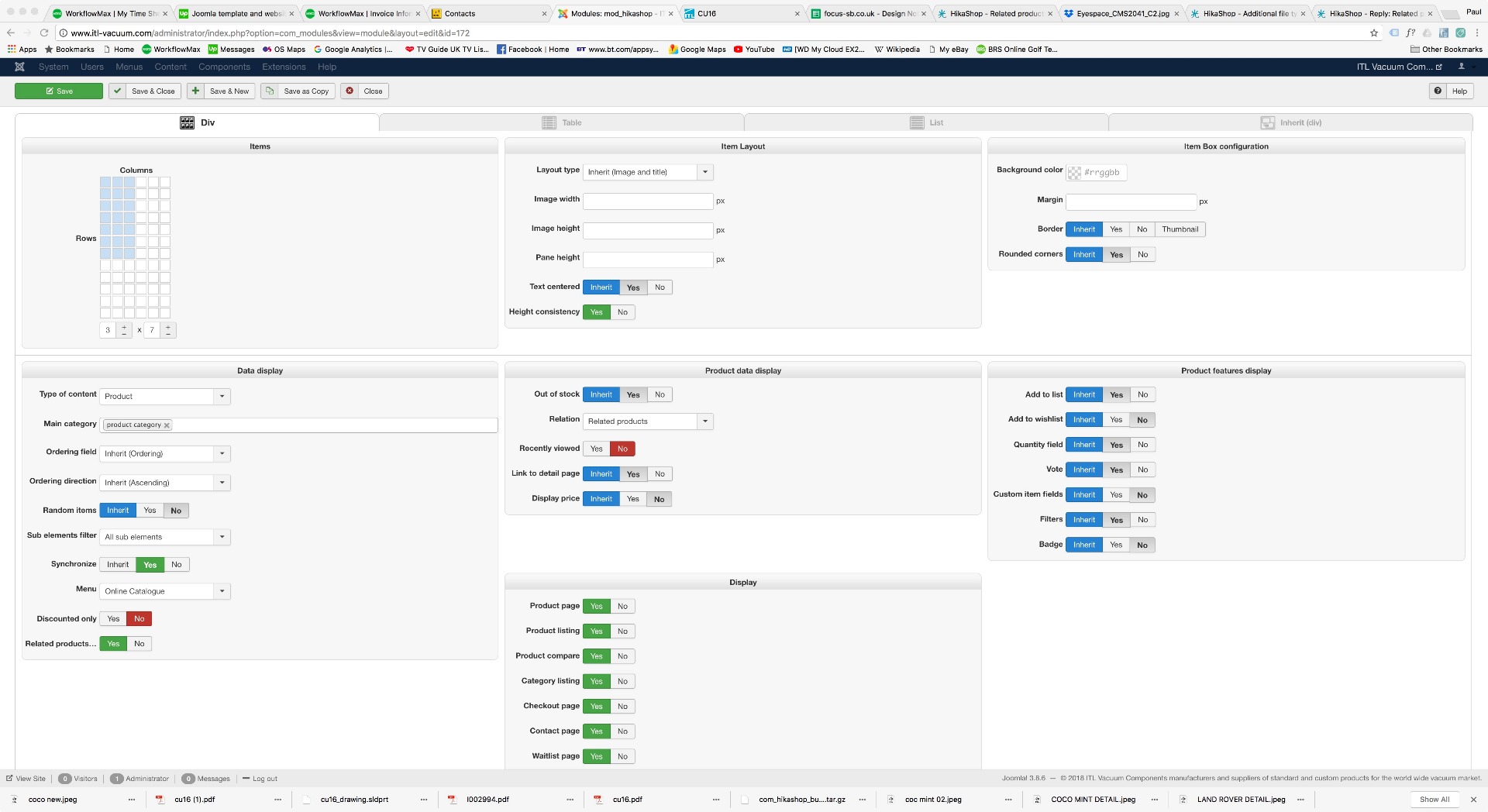Click the Image width input field

coord(647,201)
